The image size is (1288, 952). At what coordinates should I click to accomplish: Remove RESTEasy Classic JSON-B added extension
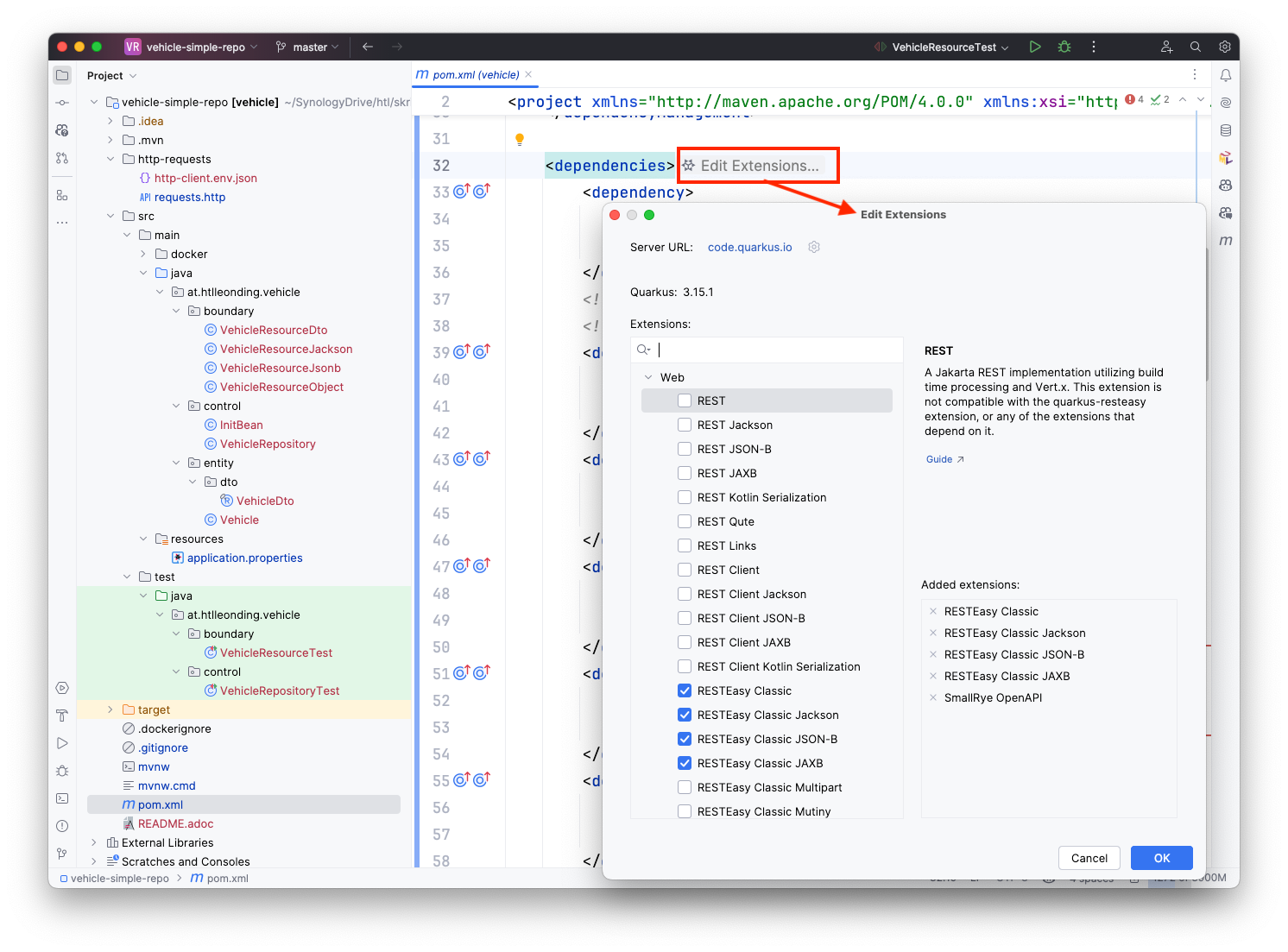[933, 654]
